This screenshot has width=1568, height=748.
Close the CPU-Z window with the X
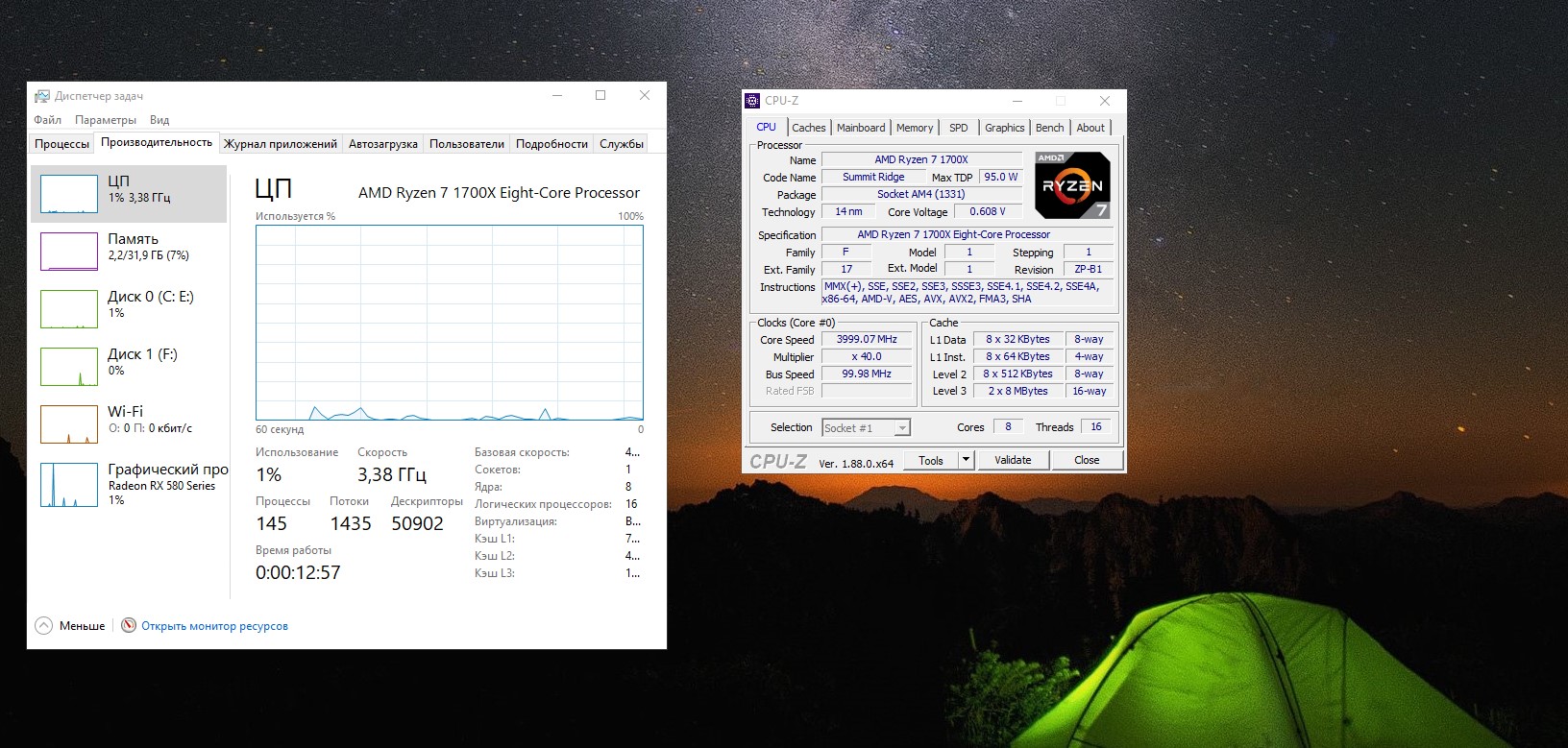click(x=1105, y=101)
